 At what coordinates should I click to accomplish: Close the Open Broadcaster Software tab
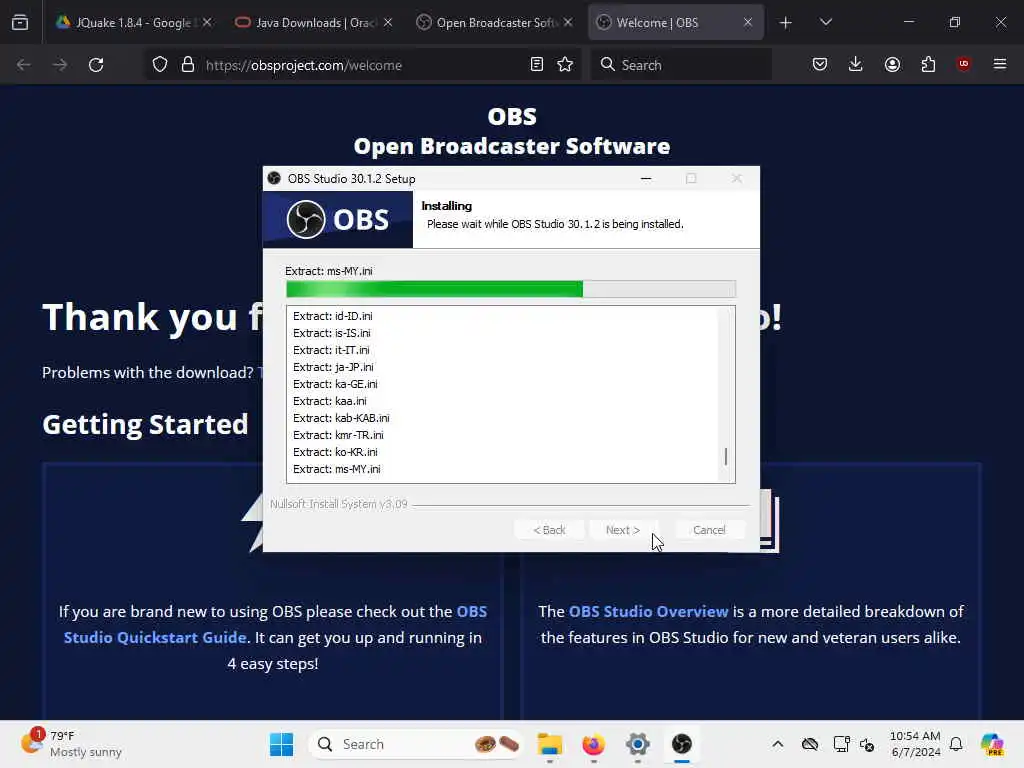568,22
